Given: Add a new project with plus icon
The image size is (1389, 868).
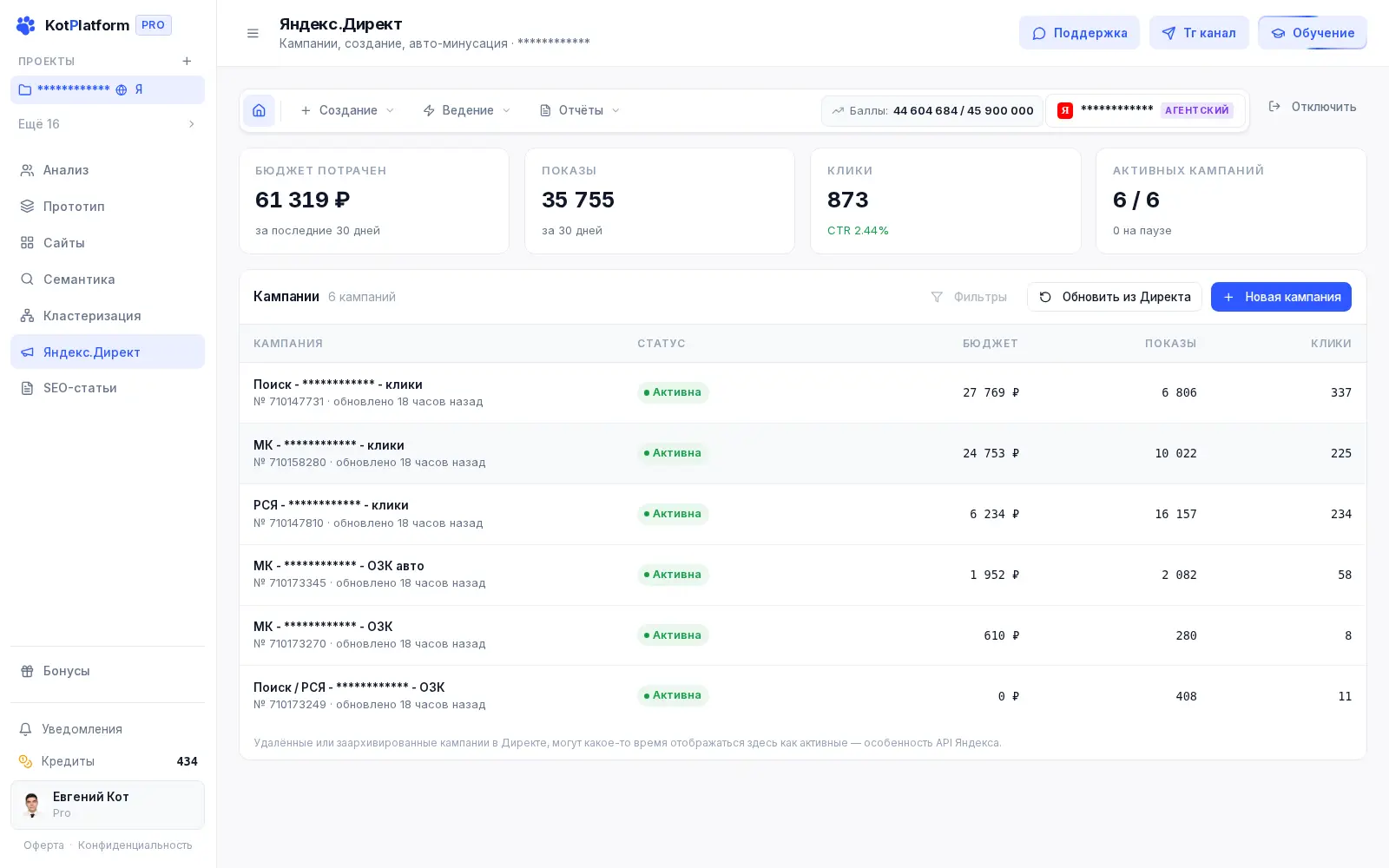Looking at the screenshot, I should coord(187,61).
